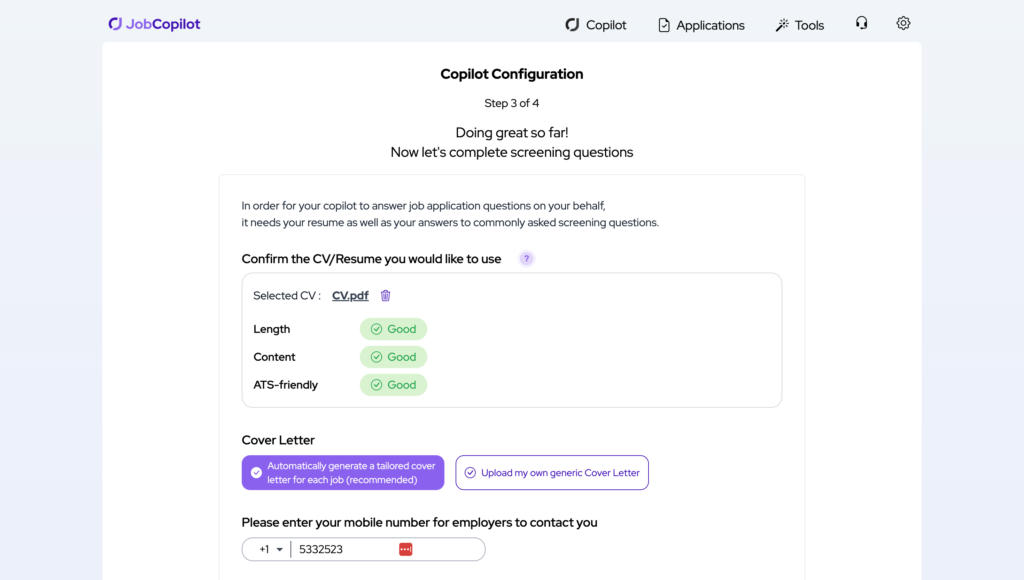1024x580 pixels.
Task: Click the red autofill icon in phone field
Action: [x=404, y=549]
